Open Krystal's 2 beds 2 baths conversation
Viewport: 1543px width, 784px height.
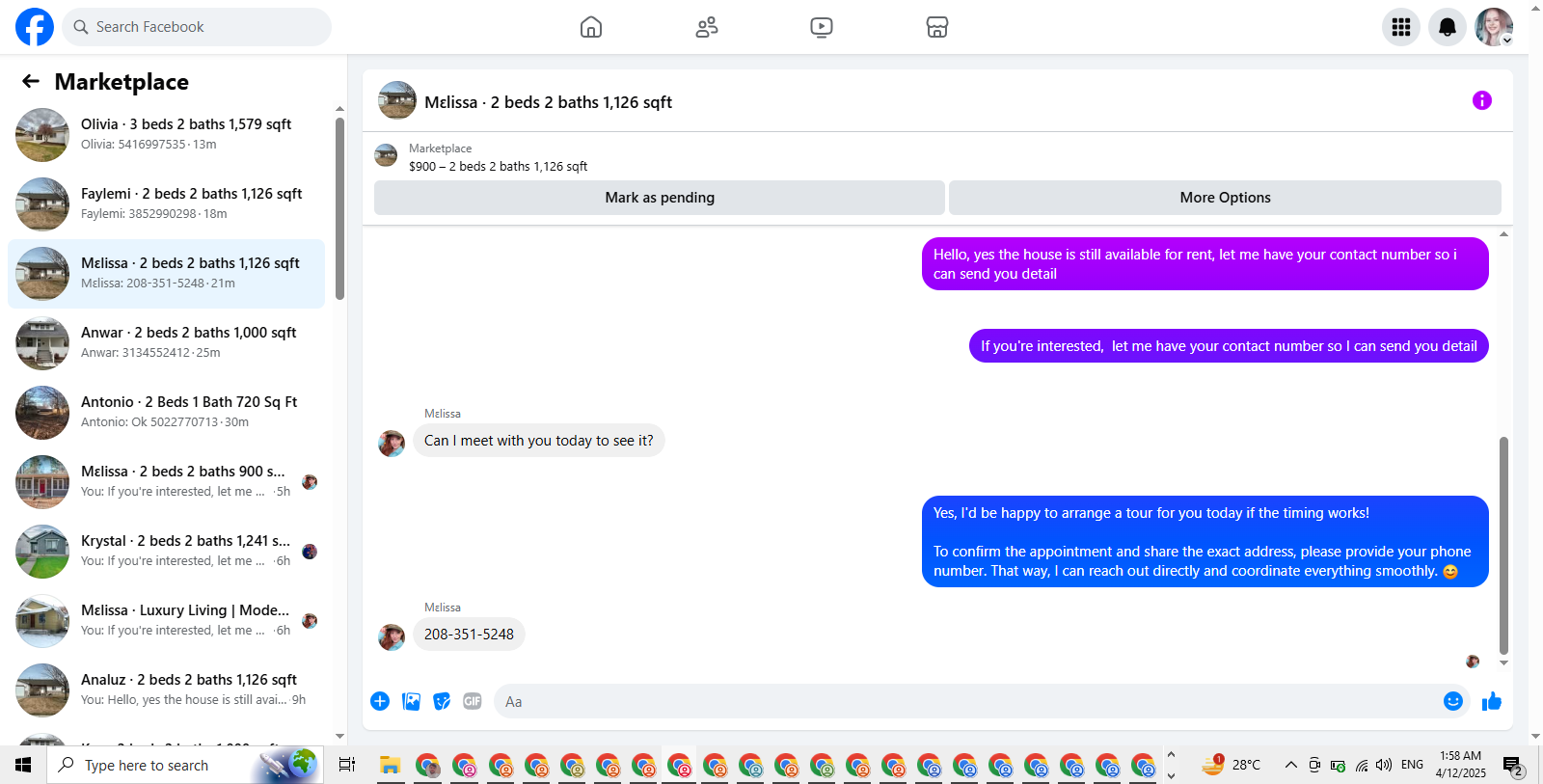(166, 552)
